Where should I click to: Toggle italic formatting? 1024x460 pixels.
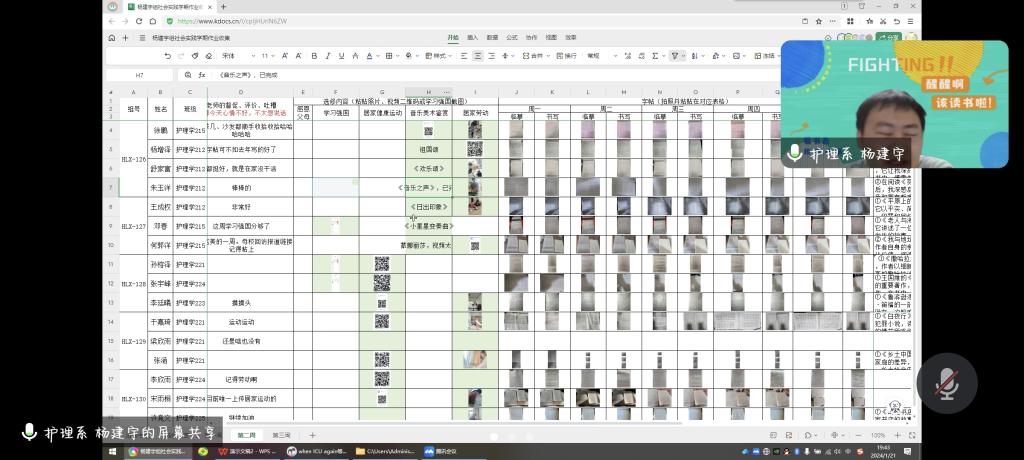click(327, 56)
